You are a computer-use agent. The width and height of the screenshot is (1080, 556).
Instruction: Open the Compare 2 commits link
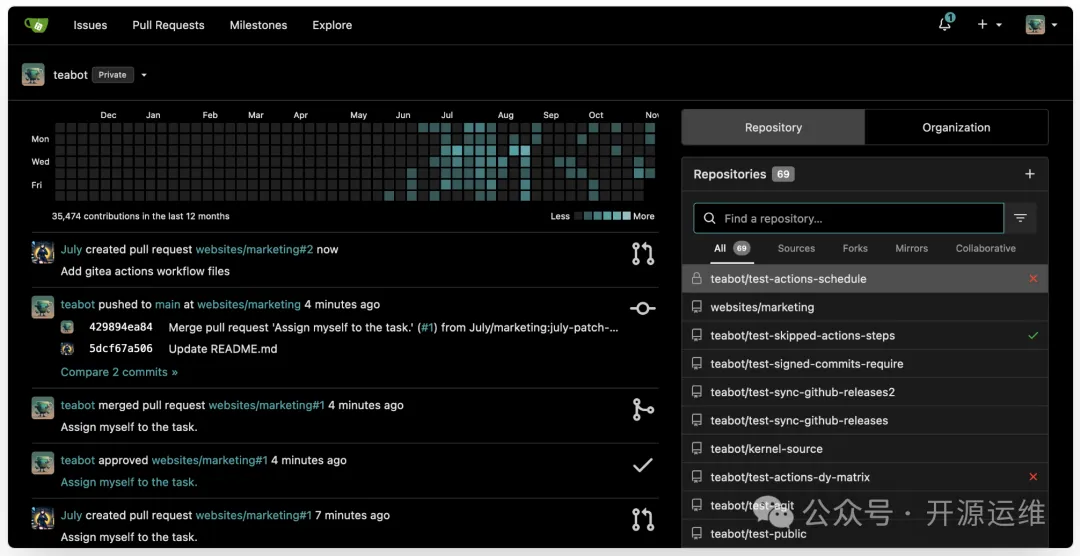[119, 372]
